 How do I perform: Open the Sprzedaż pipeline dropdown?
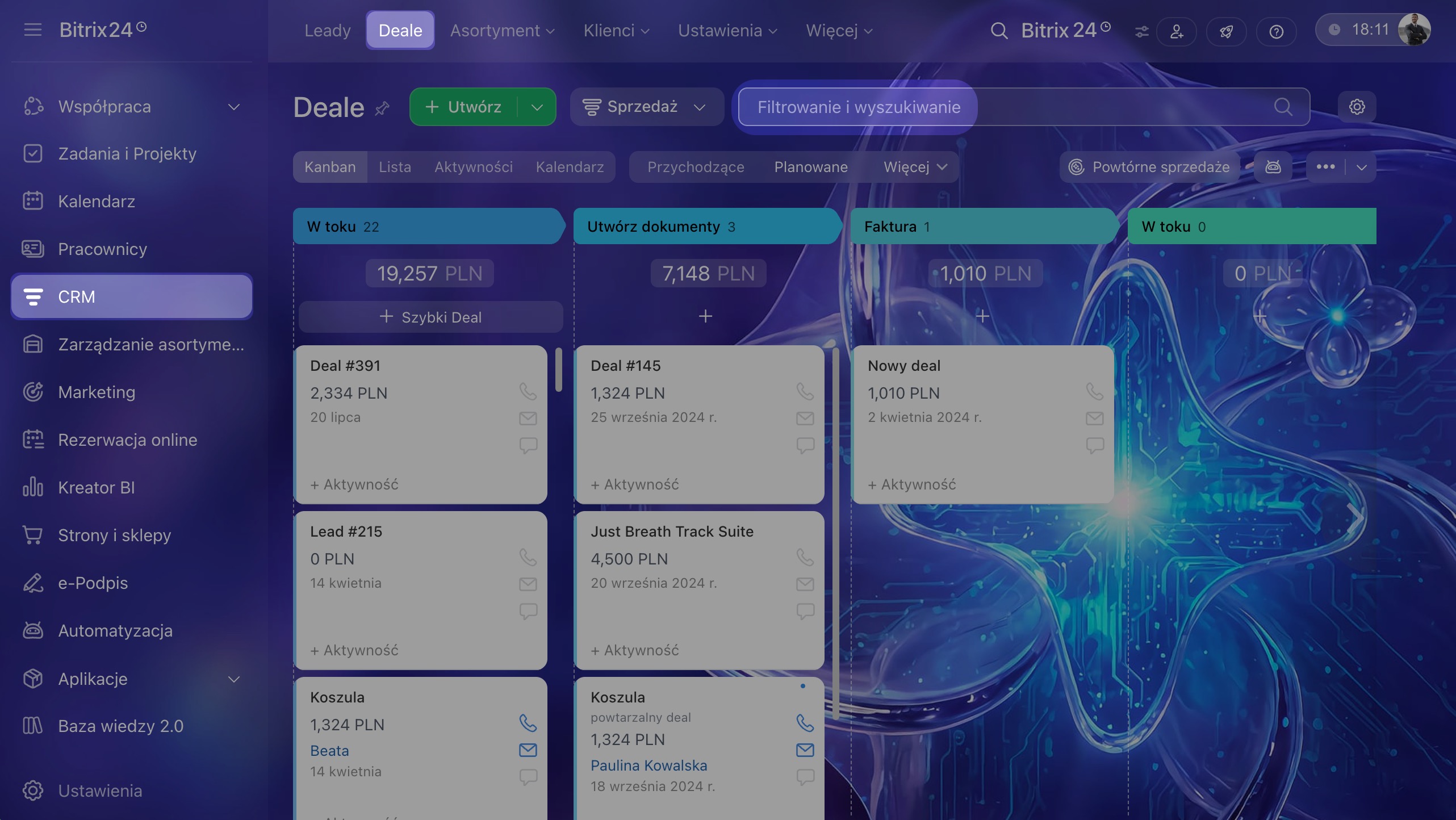(x=647, y=107)
